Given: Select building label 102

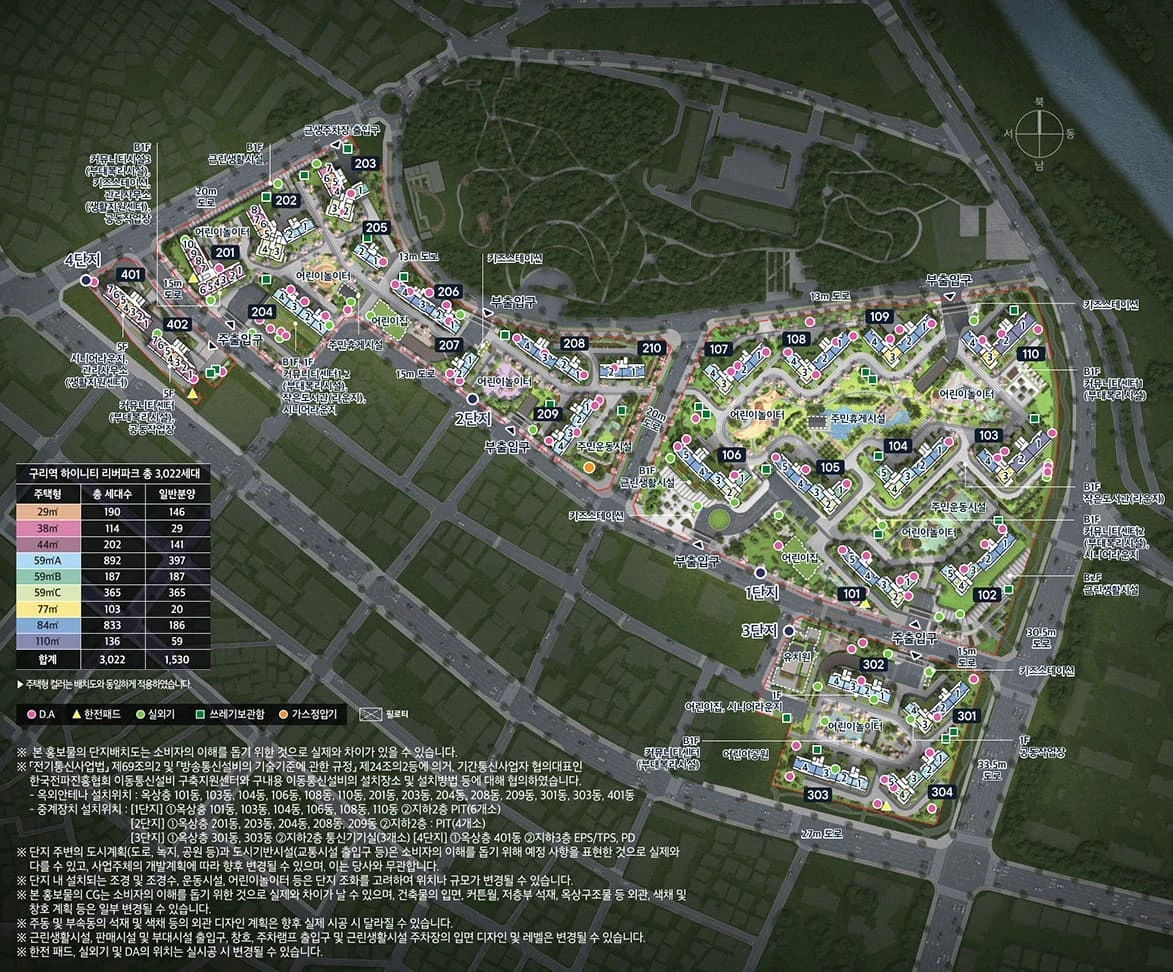Looking at the screenshot, I should [987, 595].
